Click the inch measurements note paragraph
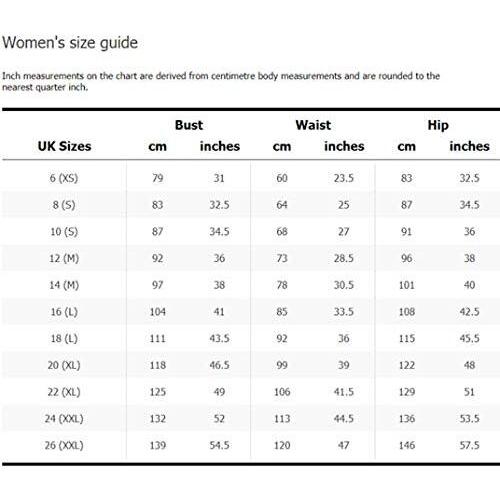The width and height of the screenshot is (500, 500). point(221,81)
